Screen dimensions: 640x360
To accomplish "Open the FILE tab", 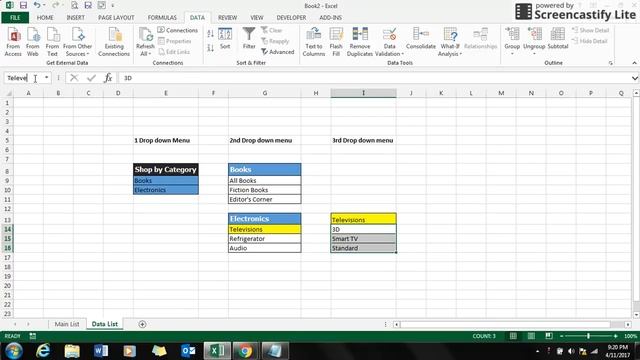I will point(15,18).
